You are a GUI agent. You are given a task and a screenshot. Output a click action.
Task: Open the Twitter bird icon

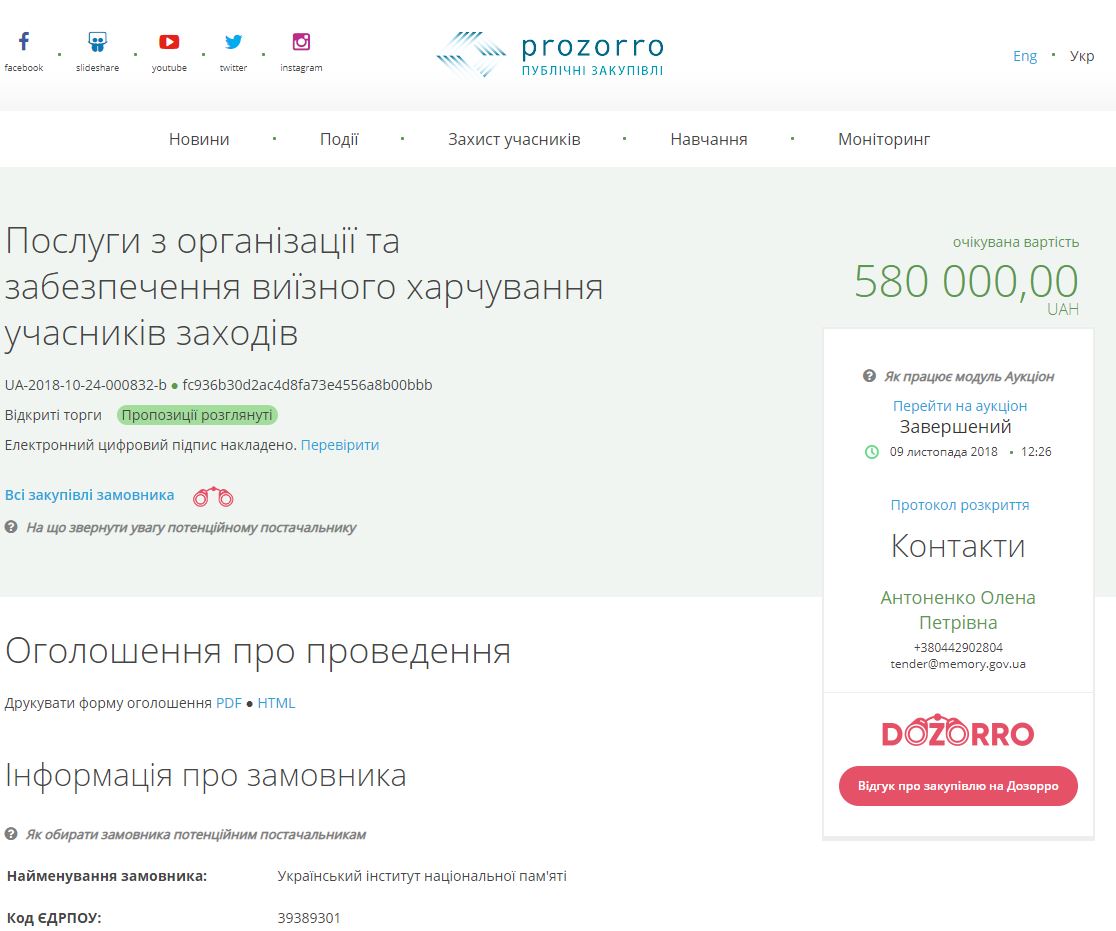(233, 42)
